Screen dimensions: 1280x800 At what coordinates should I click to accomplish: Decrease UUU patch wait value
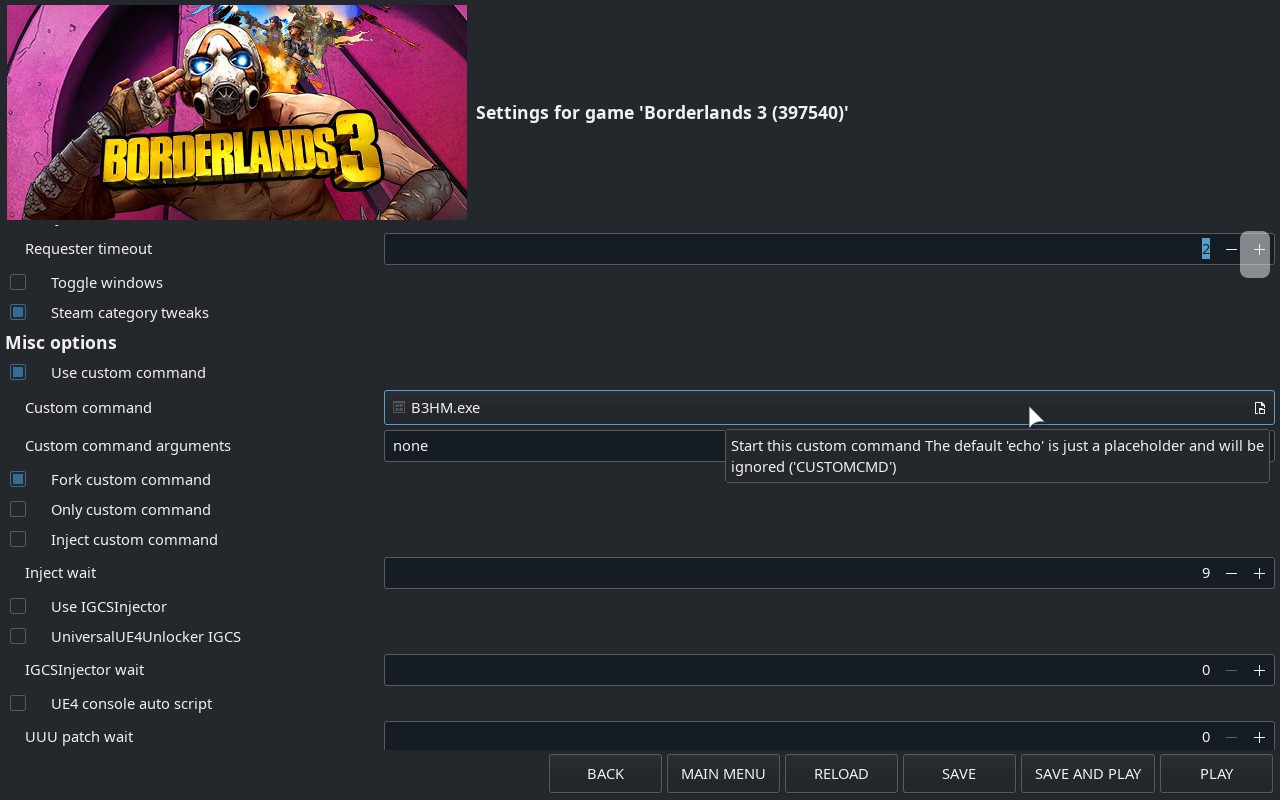pos(1231,737)
